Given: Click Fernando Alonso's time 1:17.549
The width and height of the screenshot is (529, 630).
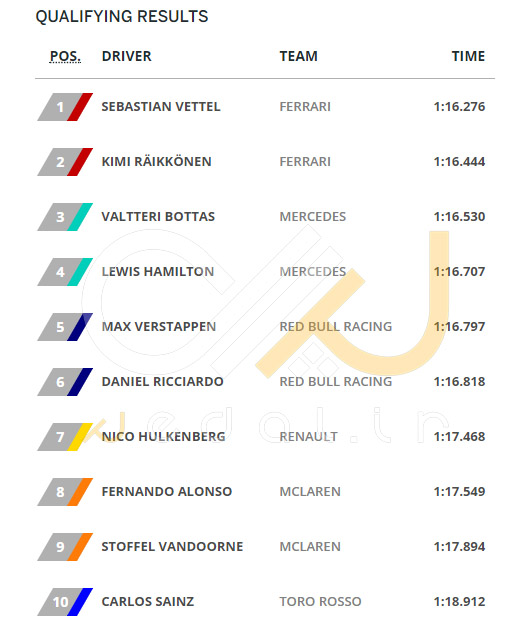Looking at the screenshot, I should 460,492.
